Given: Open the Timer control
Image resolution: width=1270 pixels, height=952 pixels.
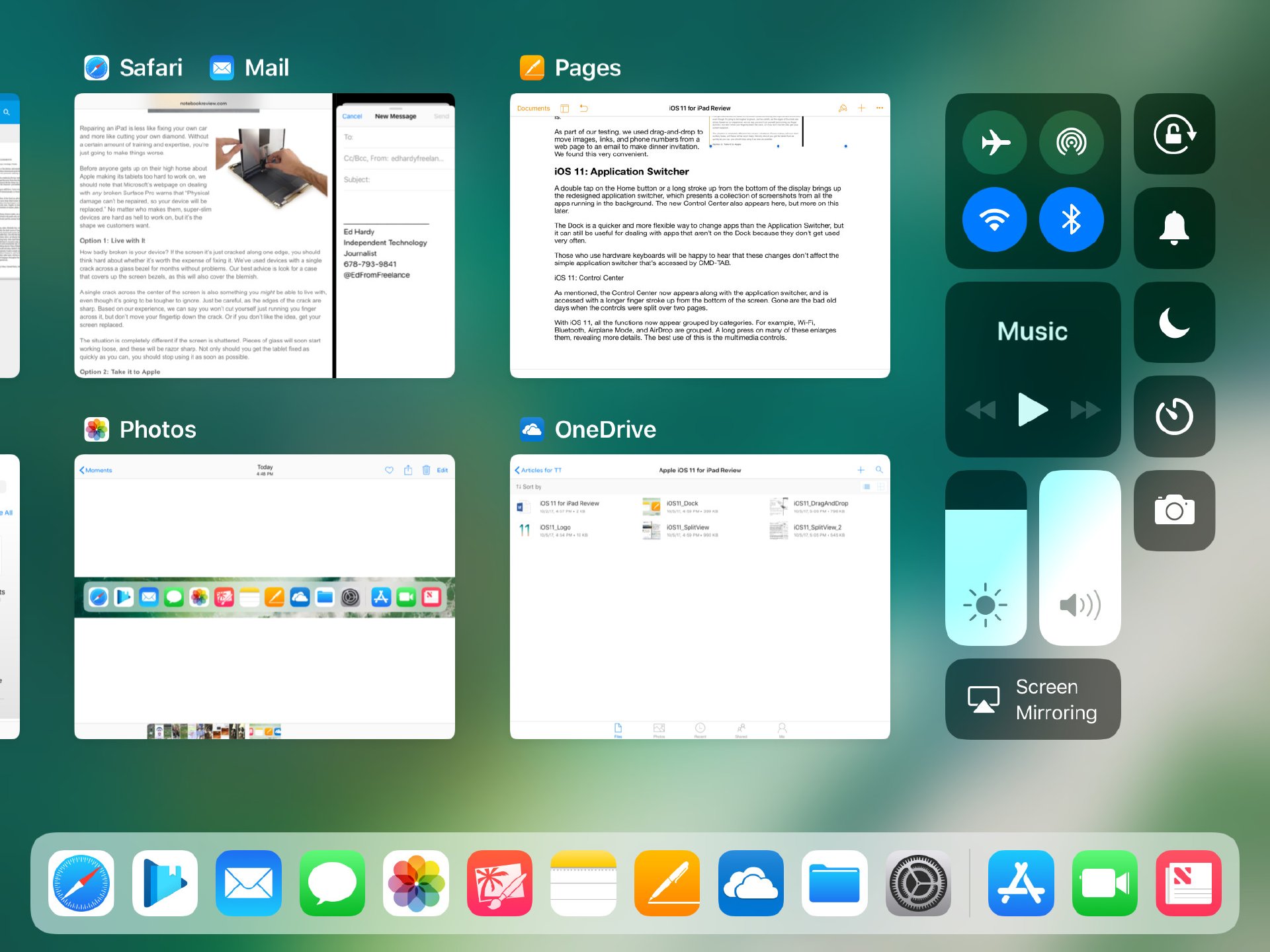Looking at the screenshot, I should pyautogui.click(x=1175, y=416).
